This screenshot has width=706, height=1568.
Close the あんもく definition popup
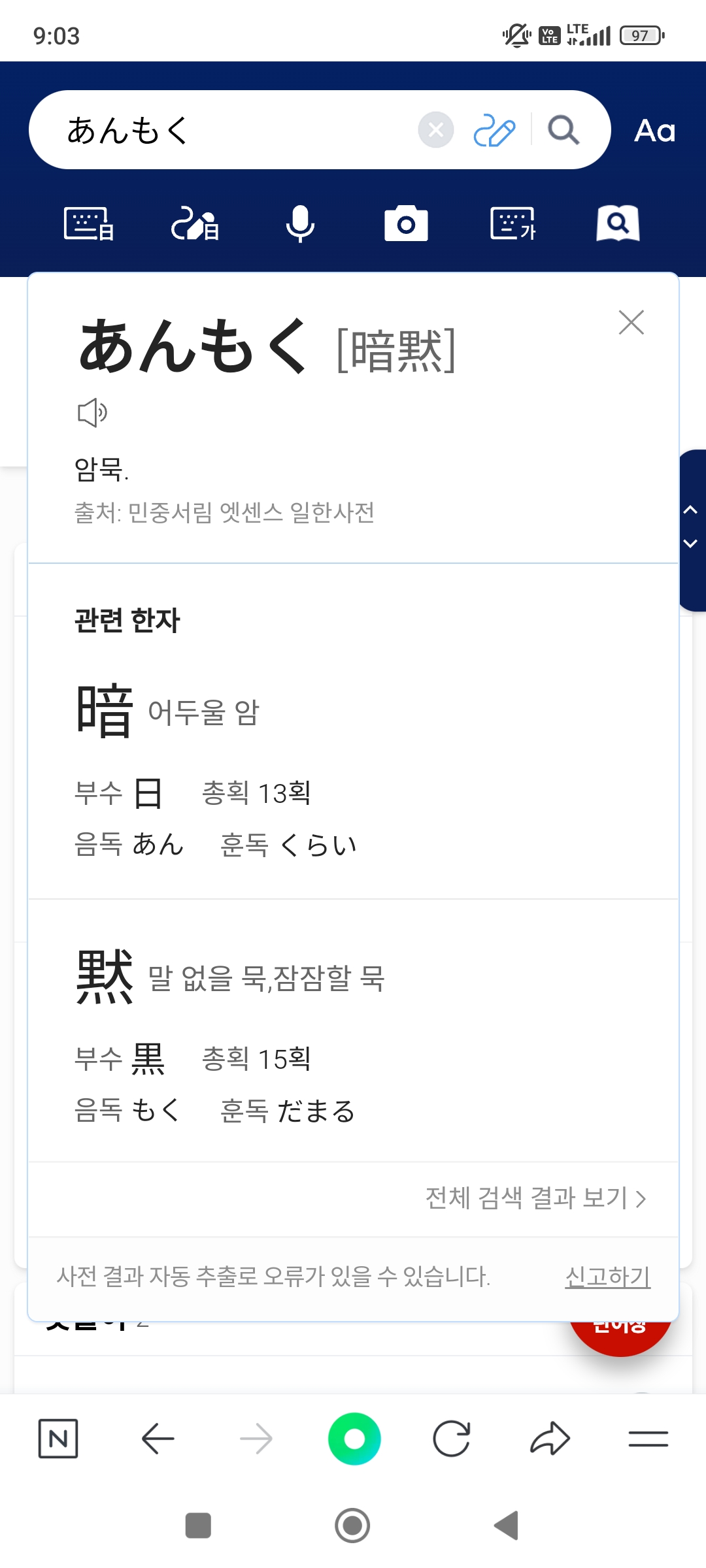[x=631, y=322]
